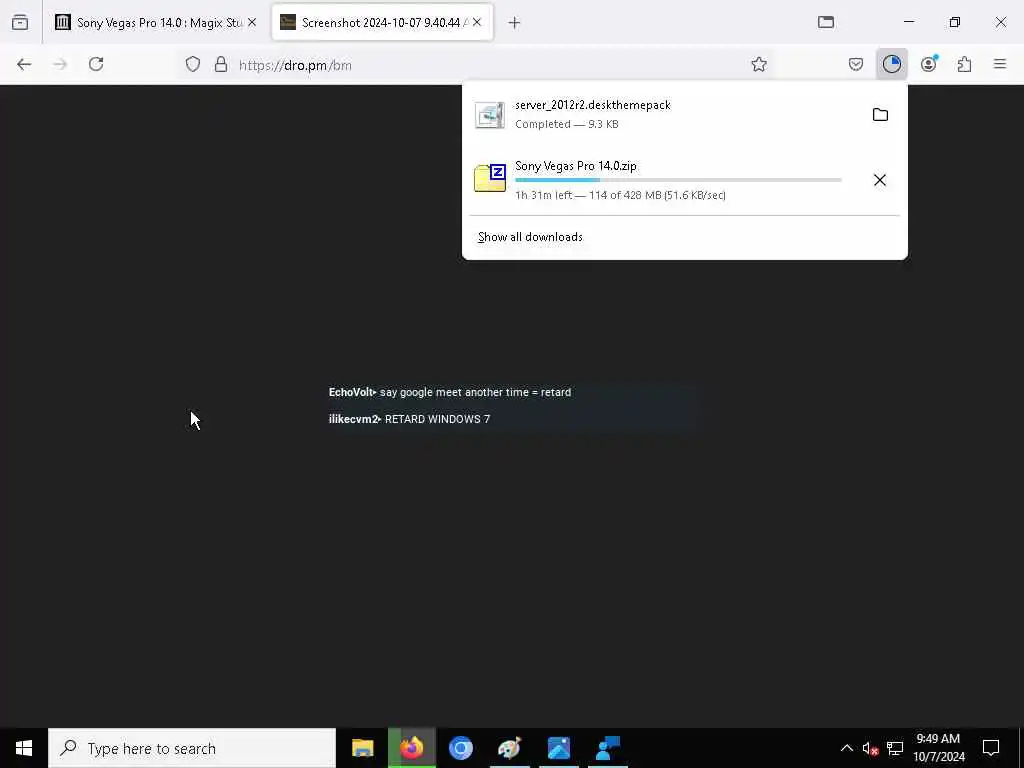
Task: Show server_2012r2 download in folder
Action: click(x=880, y=115)
